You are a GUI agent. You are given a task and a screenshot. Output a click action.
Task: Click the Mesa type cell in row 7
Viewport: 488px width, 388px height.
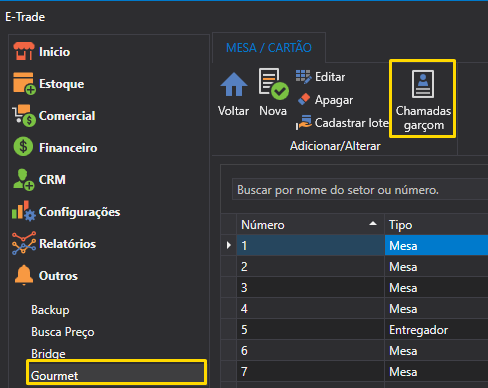coord(436,371)
